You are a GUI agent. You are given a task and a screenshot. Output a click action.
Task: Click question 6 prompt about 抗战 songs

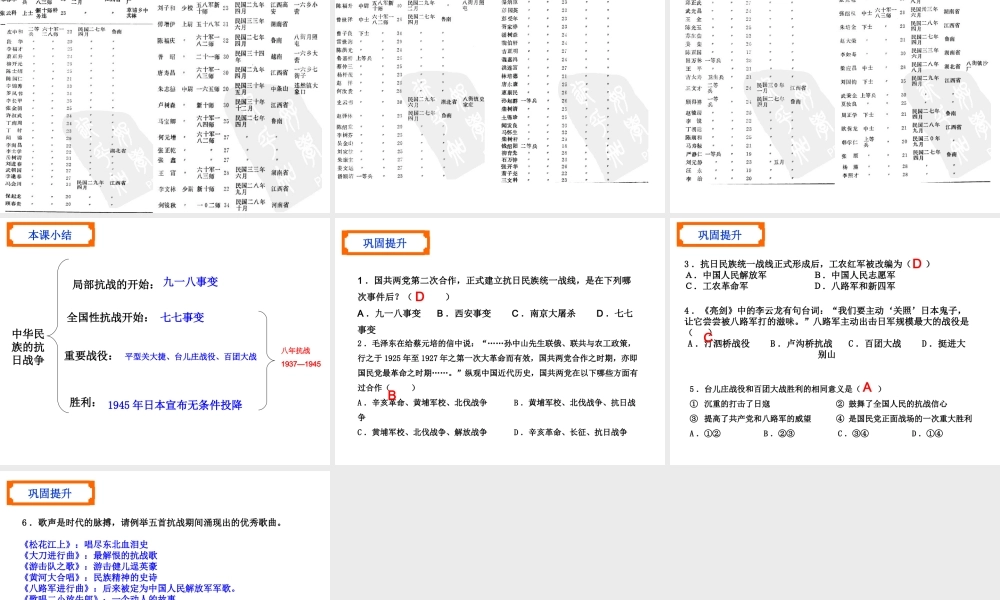pos(152,522)
